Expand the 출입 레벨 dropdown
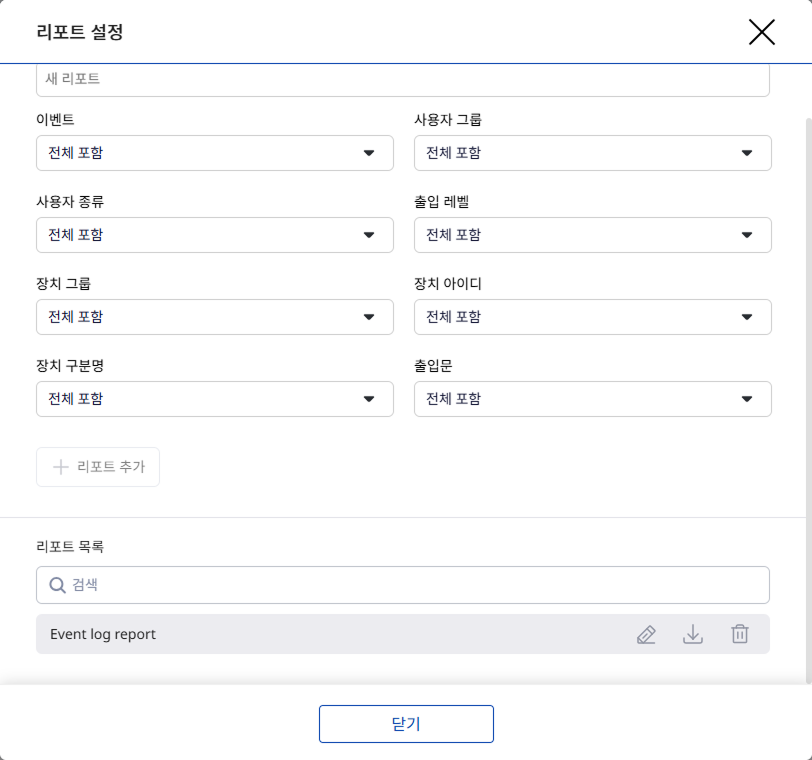 click(x=592, y=235)
